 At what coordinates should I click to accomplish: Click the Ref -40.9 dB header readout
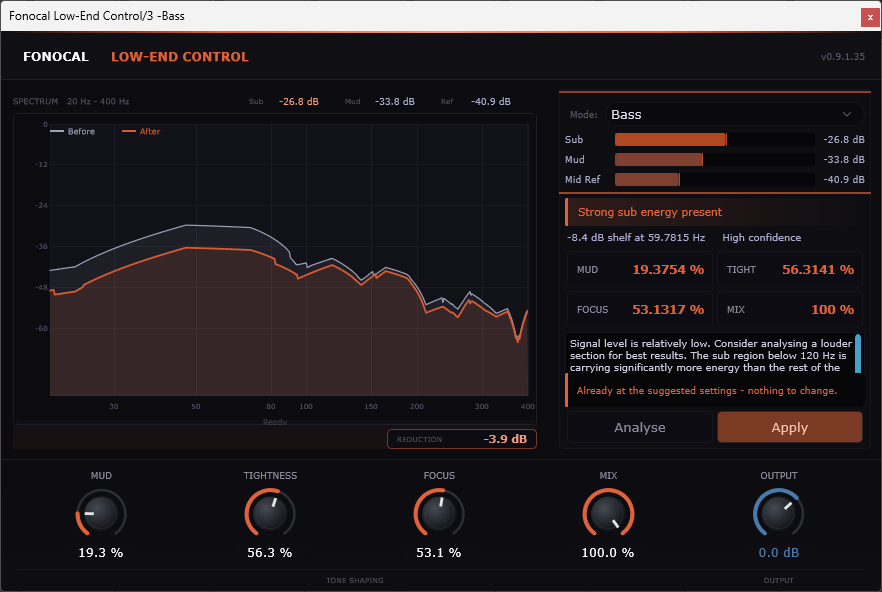476,101
